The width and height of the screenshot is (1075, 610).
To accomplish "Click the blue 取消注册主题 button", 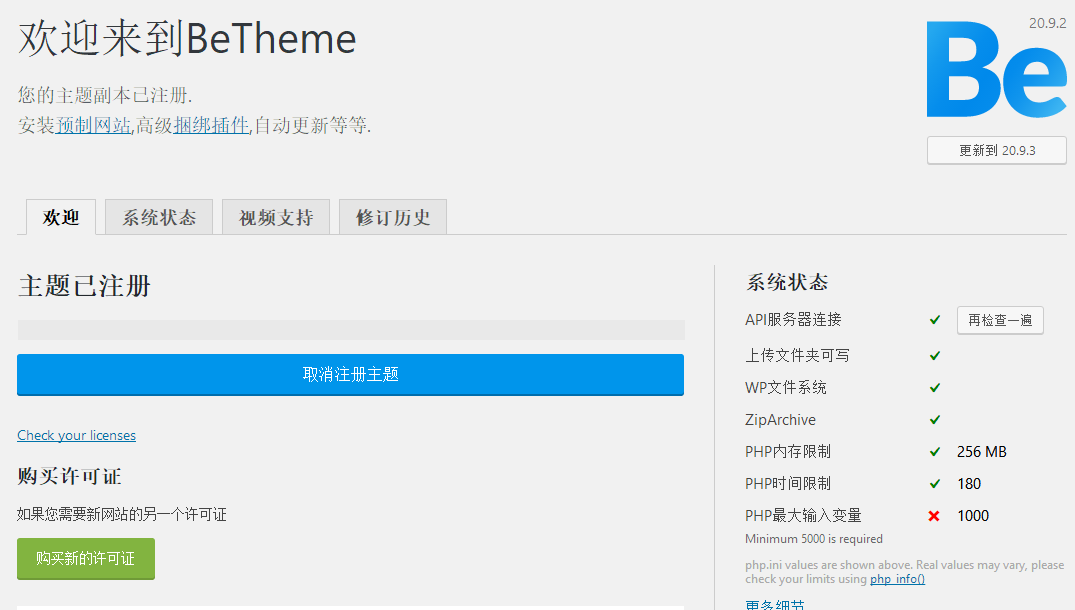I will pyautogui.click(x=350, y=375).
